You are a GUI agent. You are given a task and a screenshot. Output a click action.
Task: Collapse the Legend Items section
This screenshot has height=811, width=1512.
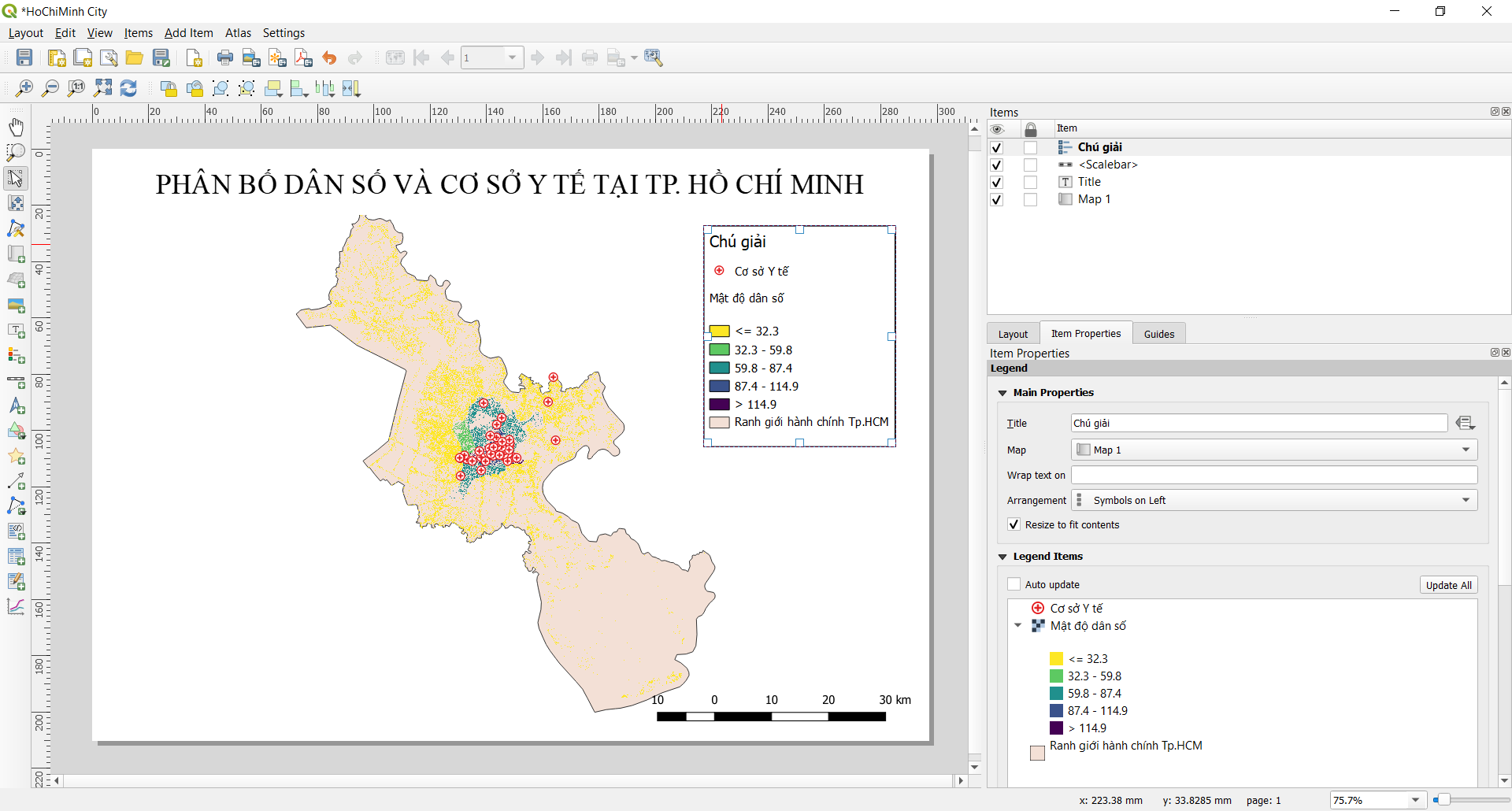click(1002, 557)
